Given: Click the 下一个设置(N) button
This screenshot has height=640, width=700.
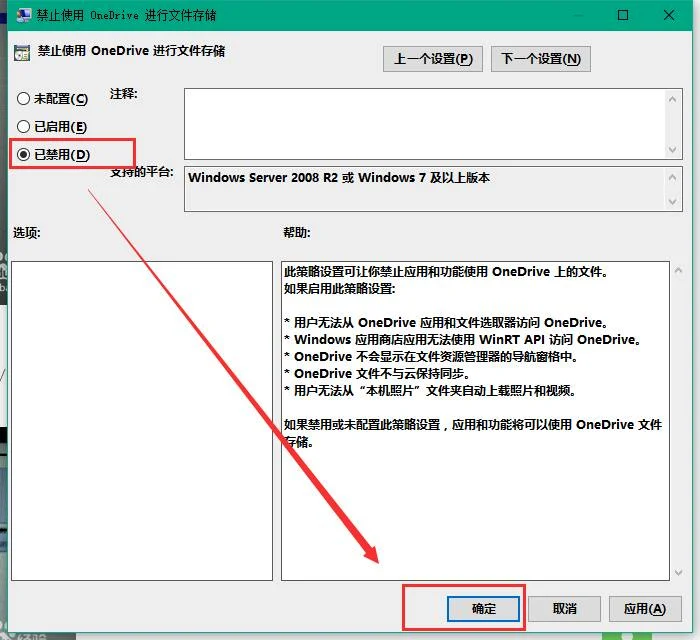Looking at the screenshot, I should pos(541,59).
